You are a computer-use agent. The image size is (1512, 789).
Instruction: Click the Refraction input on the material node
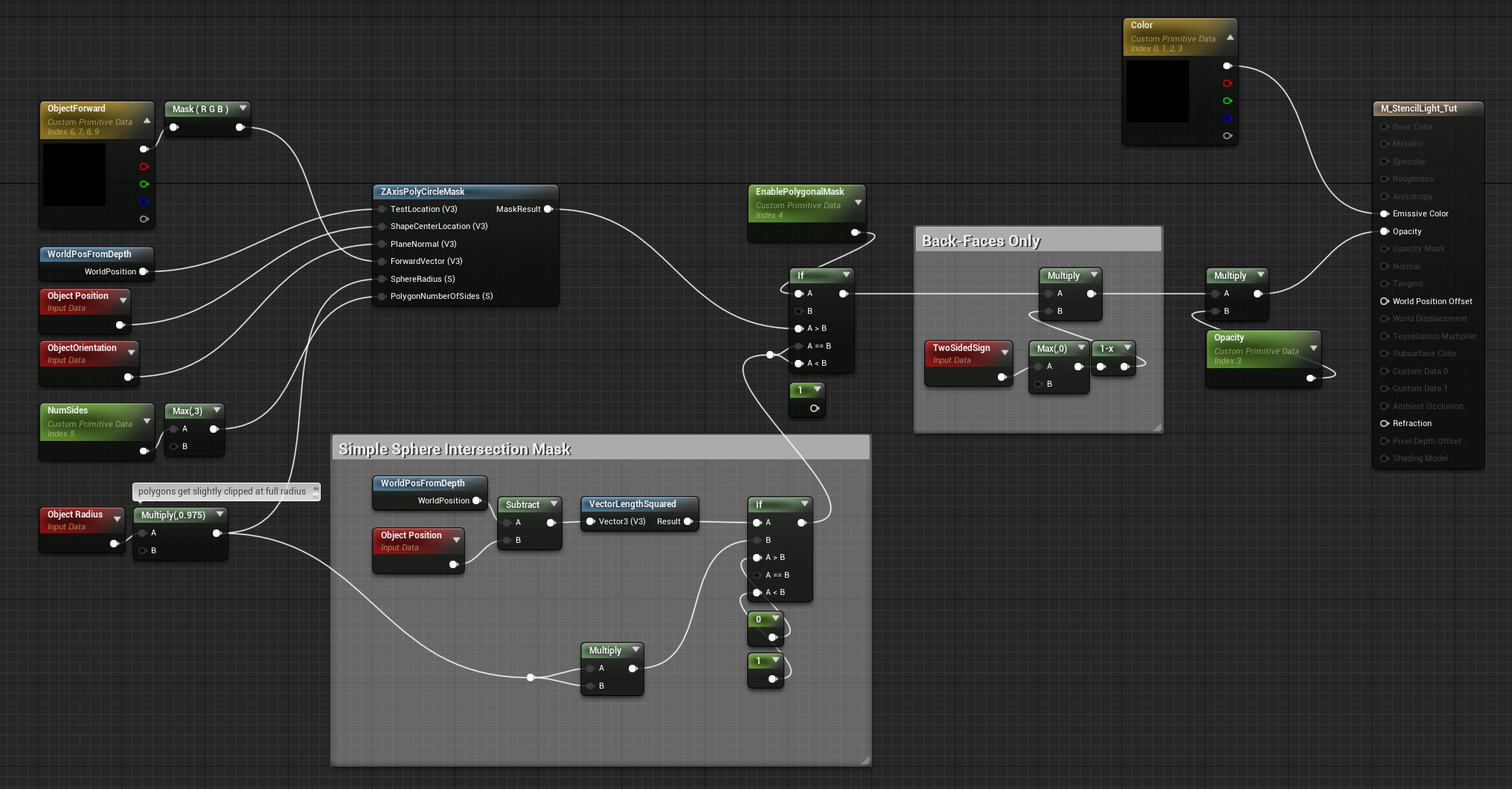point(1385,423)
